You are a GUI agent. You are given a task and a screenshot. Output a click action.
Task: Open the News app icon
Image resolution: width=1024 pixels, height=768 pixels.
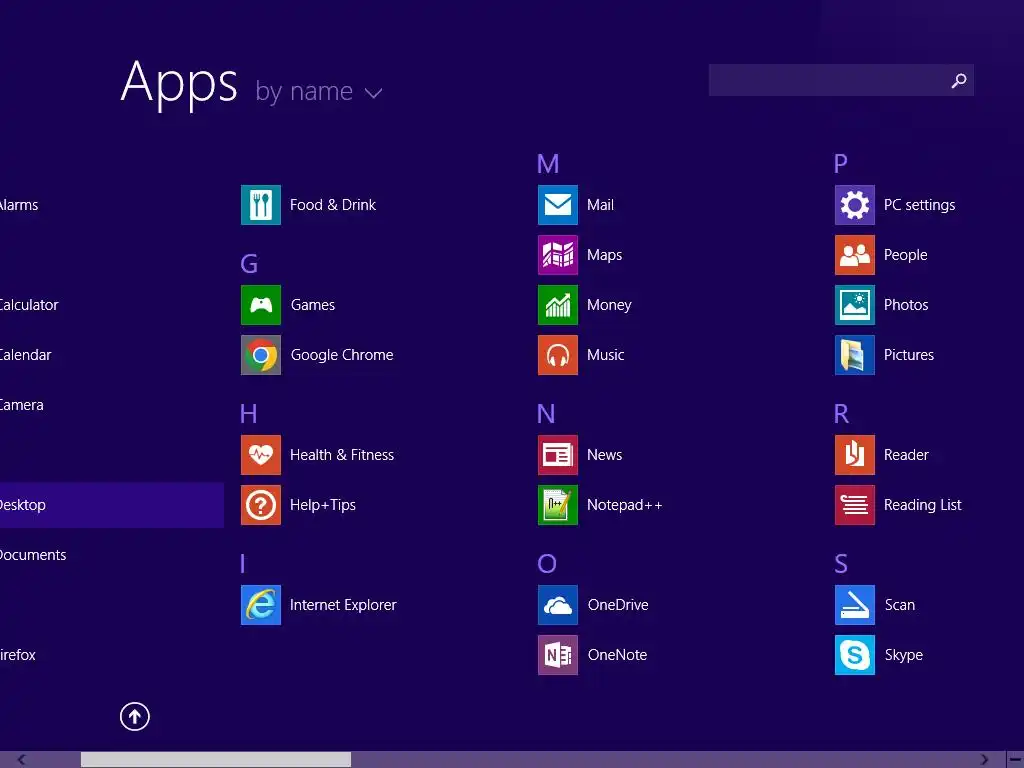coord(558,455)
